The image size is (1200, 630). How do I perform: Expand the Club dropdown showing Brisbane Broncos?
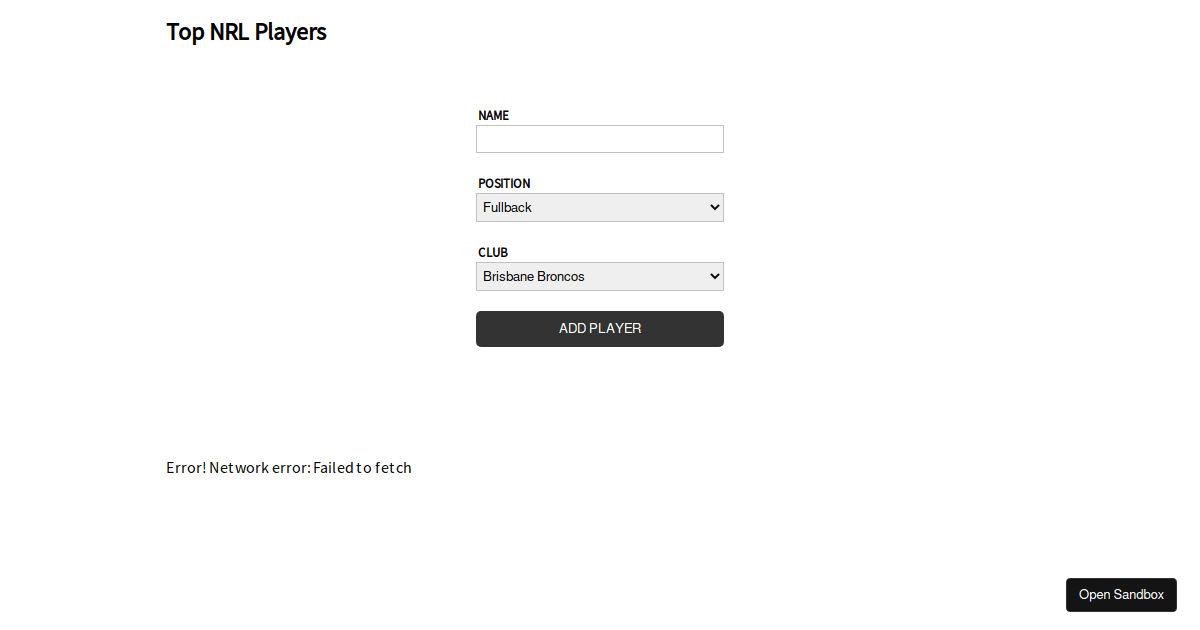(x=599, y=276)
